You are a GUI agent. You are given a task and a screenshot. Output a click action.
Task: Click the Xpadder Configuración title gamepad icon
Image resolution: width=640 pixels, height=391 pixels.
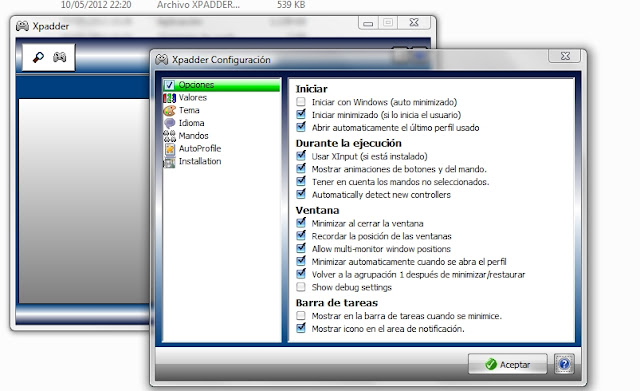tap(161, 60)
